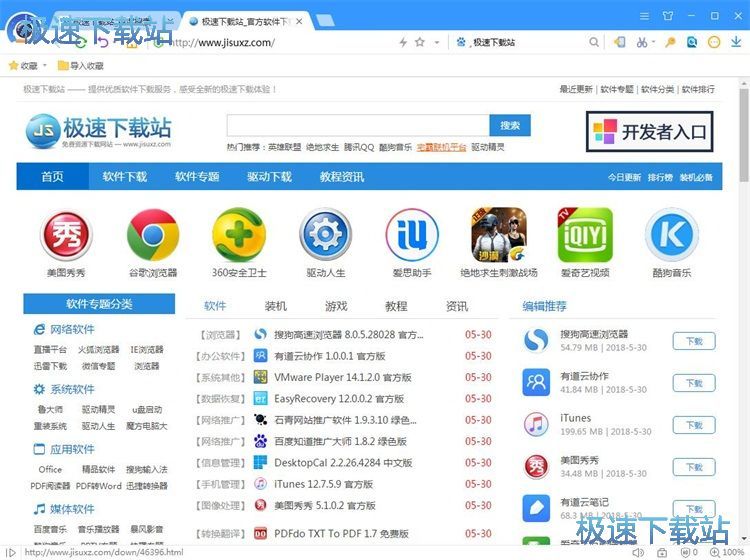The image size is (750, 560).
Task: Open a new tab button
Action: [x=325, y=21]
